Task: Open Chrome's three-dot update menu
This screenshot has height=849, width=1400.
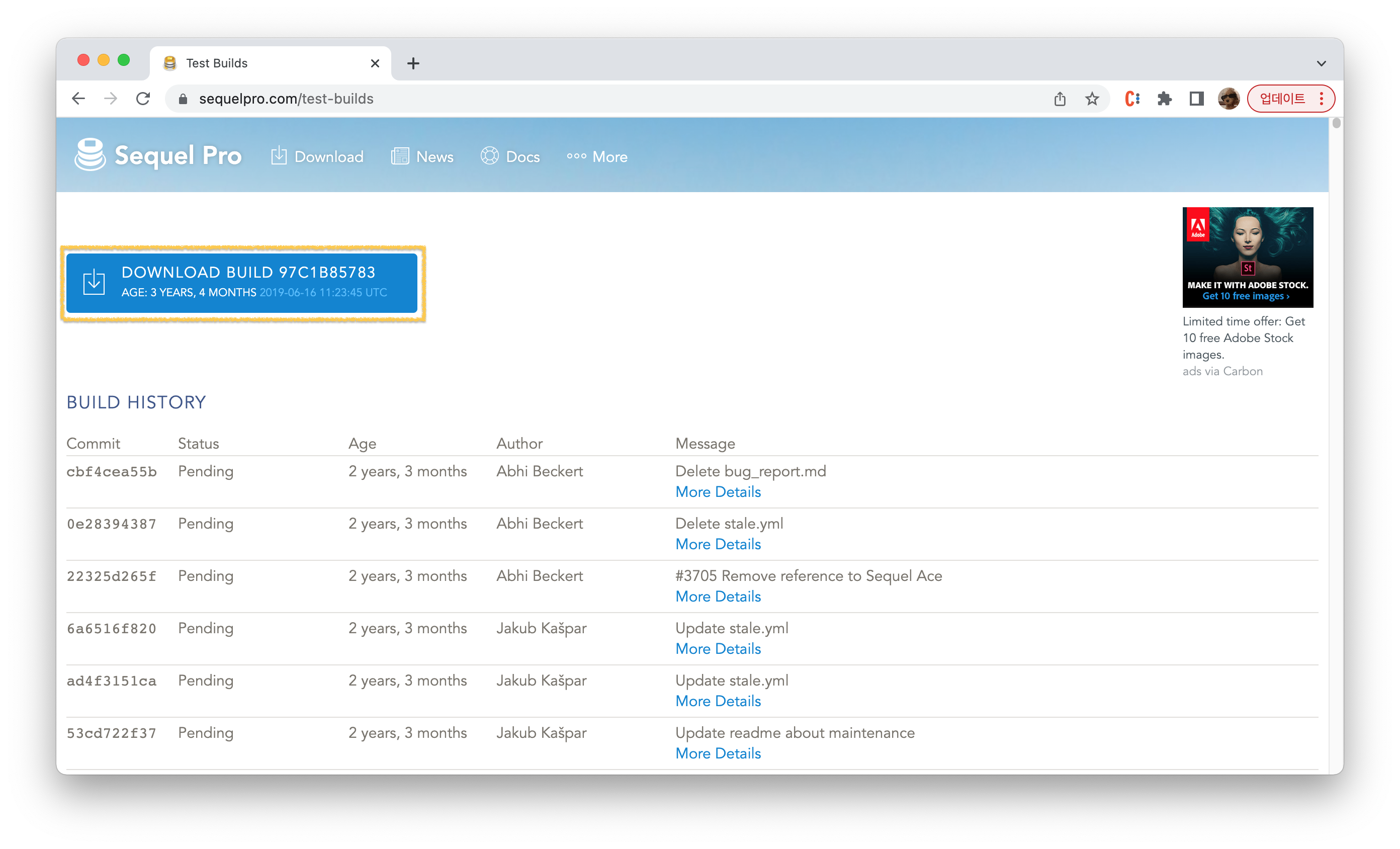Action: (1322, 99)
